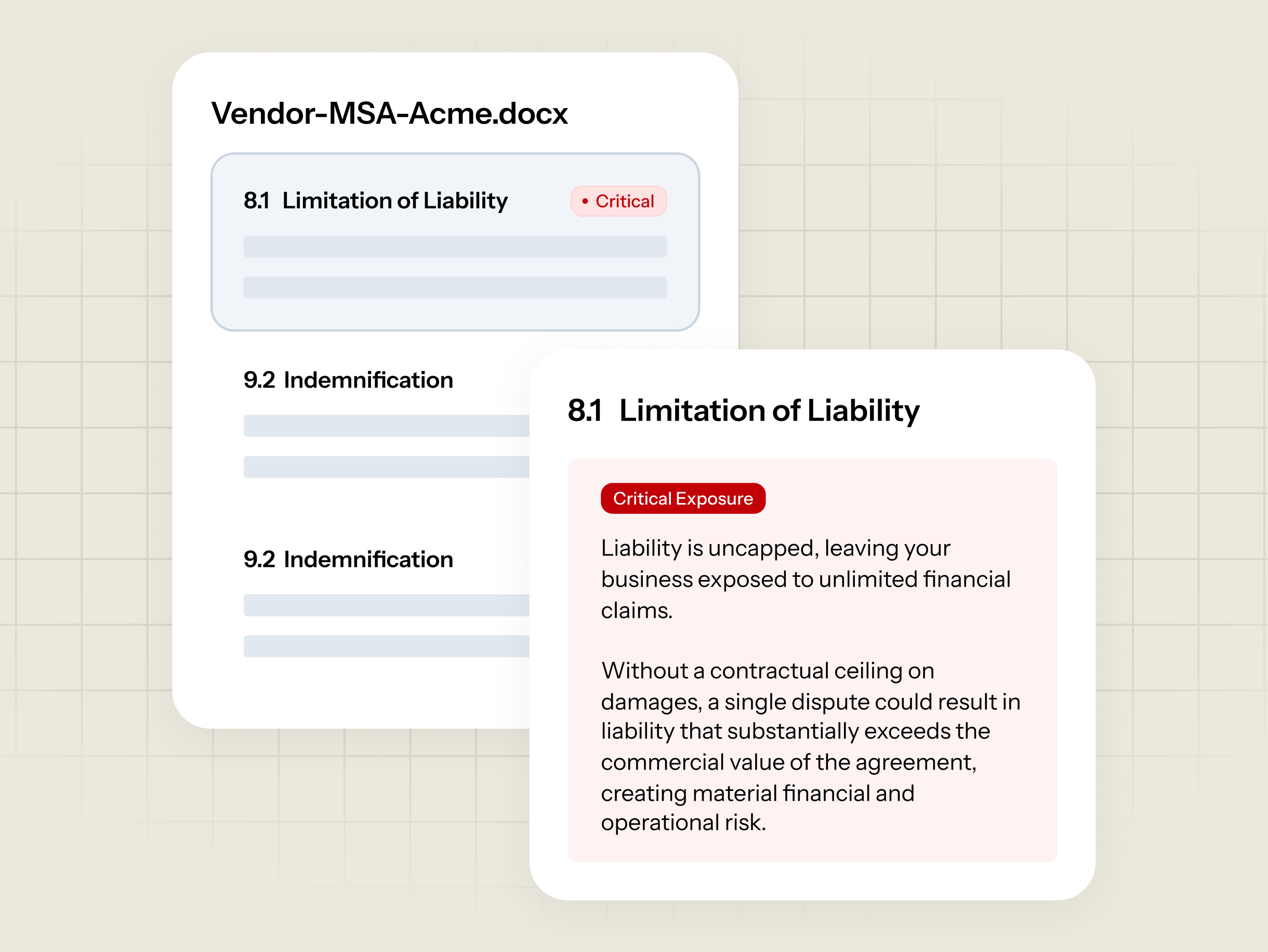Click the Vendor-MSA-Acme.docx file title
Viewport: 1268px width, 952px height.
coord(389,113)
